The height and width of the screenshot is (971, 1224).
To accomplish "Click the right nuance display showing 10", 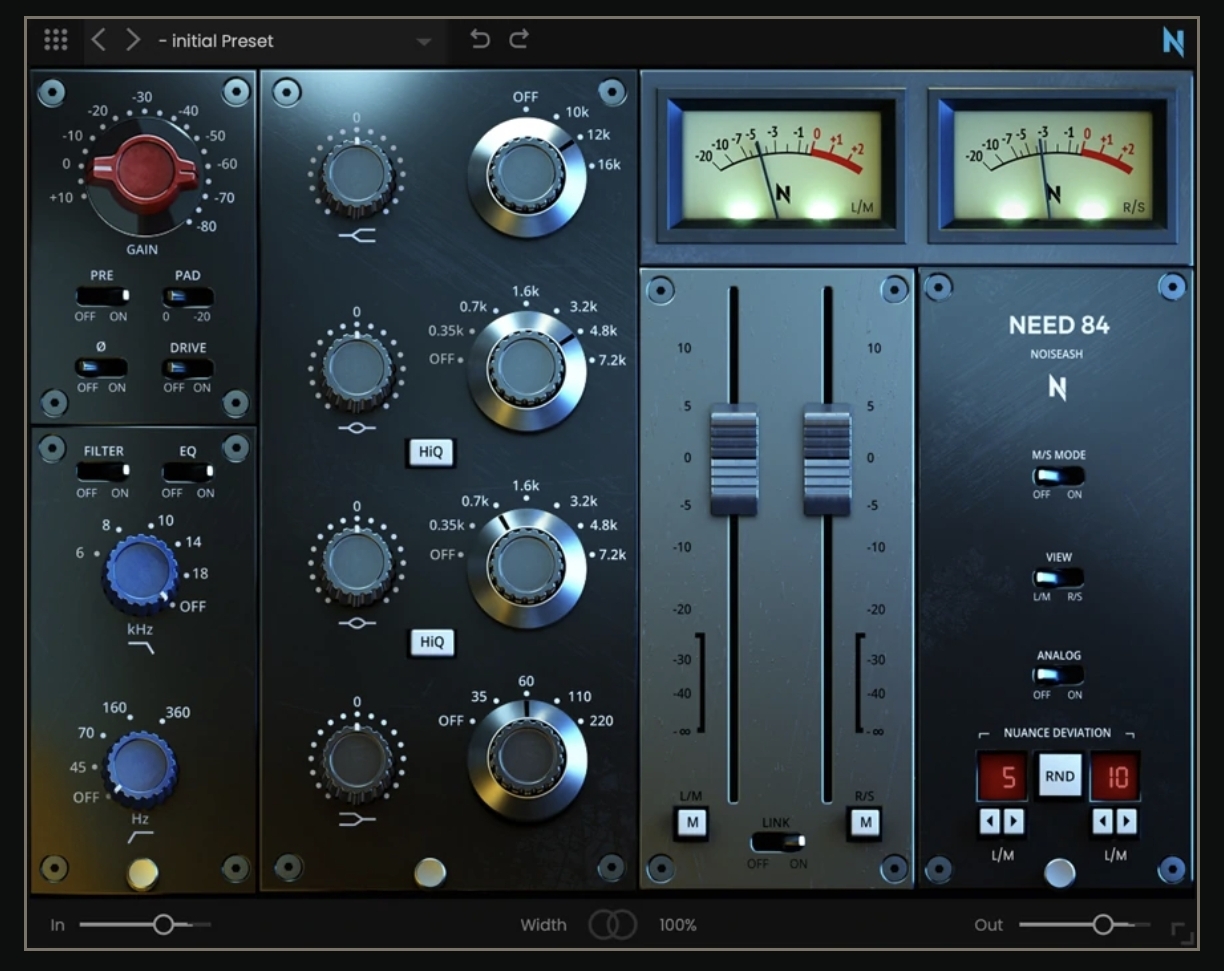I will 1116,777.
